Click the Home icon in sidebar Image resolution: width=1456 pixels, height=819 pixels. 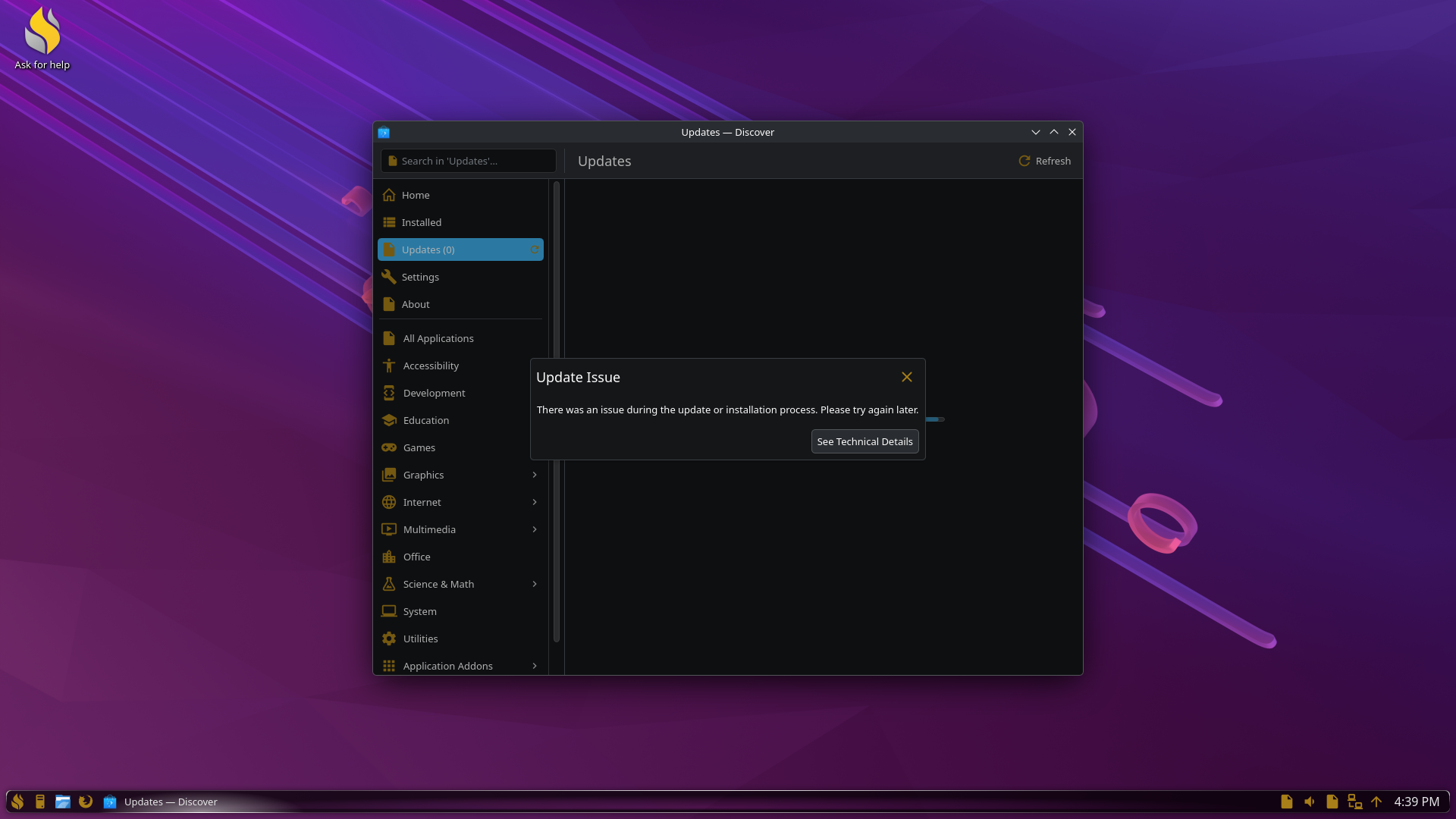[389, 195]
